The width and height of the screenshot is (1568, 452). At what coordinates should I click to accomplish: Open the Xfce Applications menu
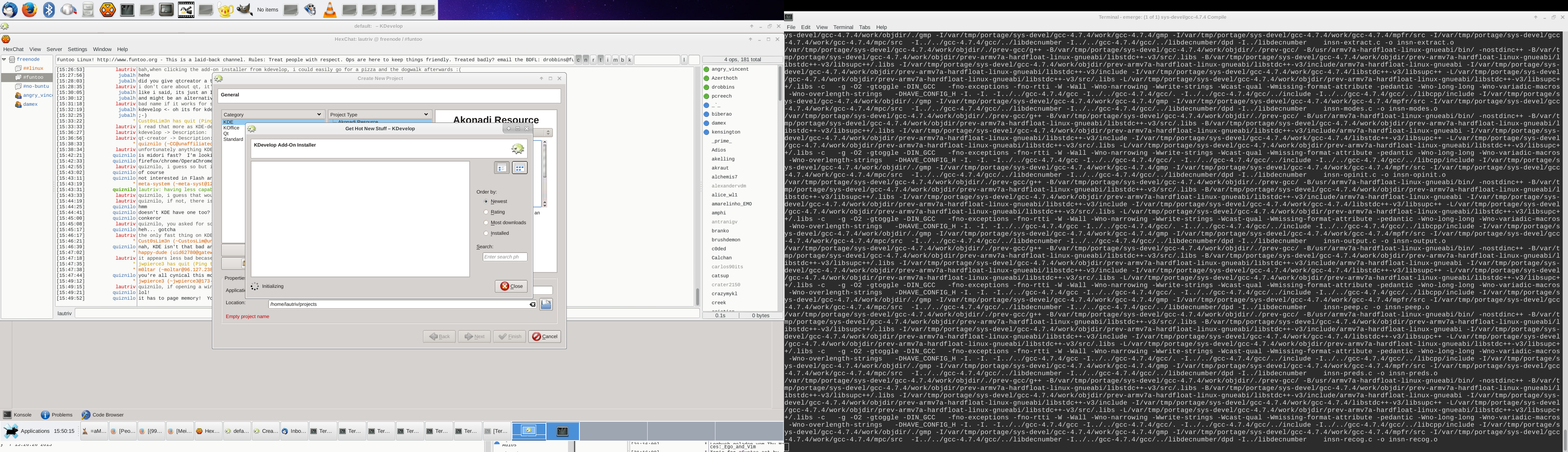[27, 431]
